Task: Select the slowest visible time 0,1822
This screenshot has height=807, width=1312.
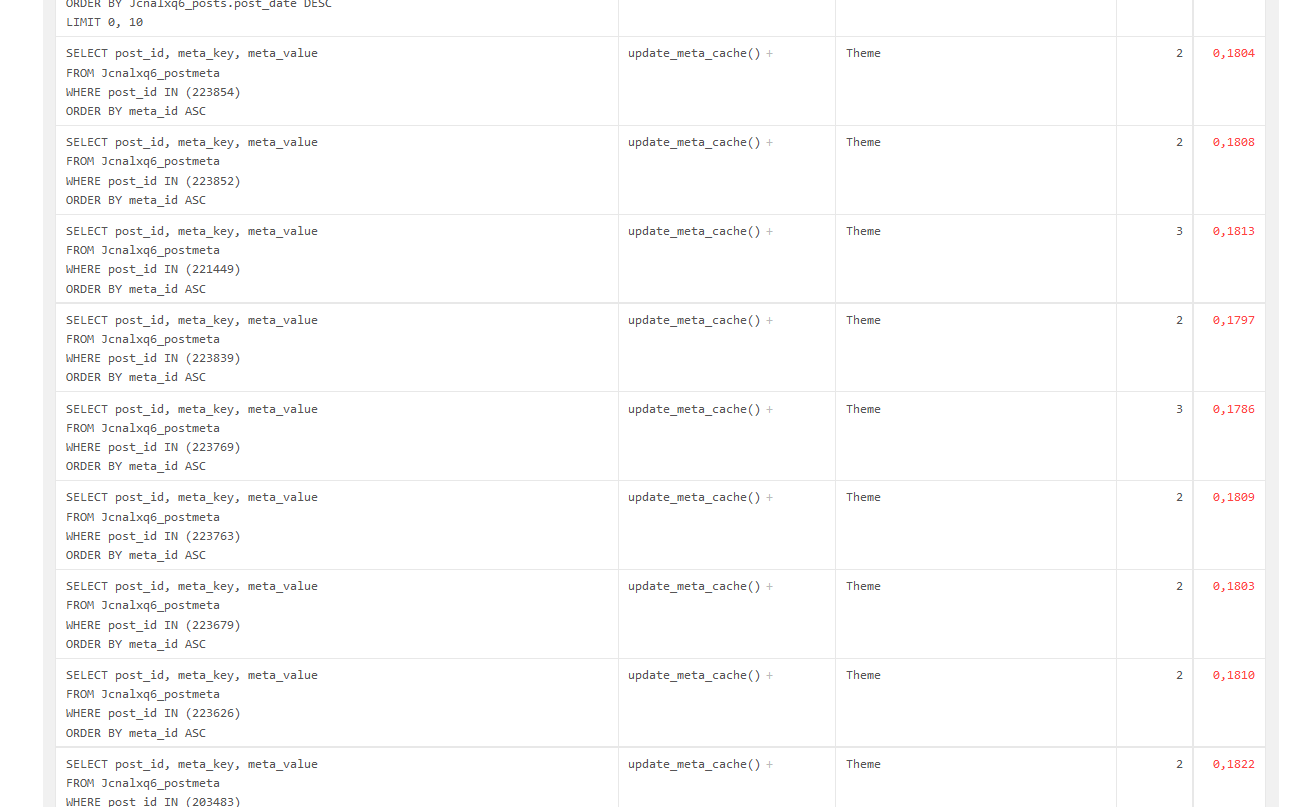Action: point(1233,765)
